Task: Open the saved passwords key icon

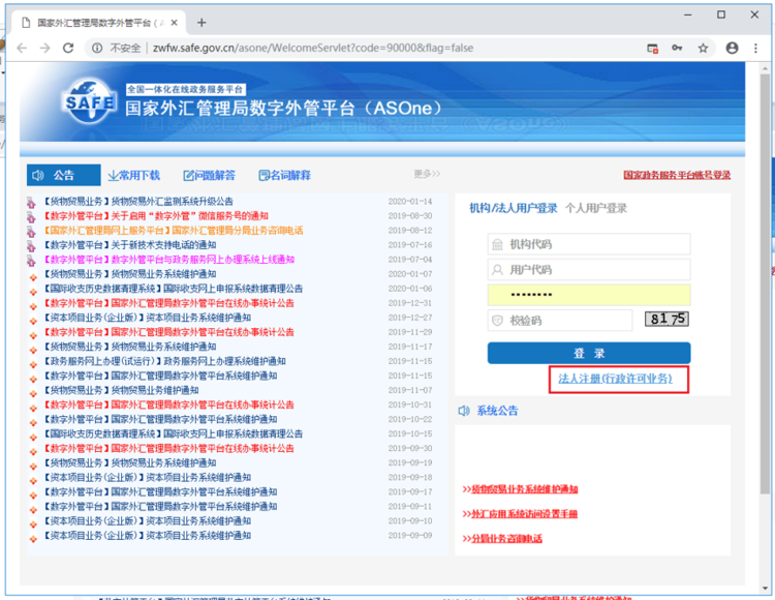Action: tap(678, 47)
